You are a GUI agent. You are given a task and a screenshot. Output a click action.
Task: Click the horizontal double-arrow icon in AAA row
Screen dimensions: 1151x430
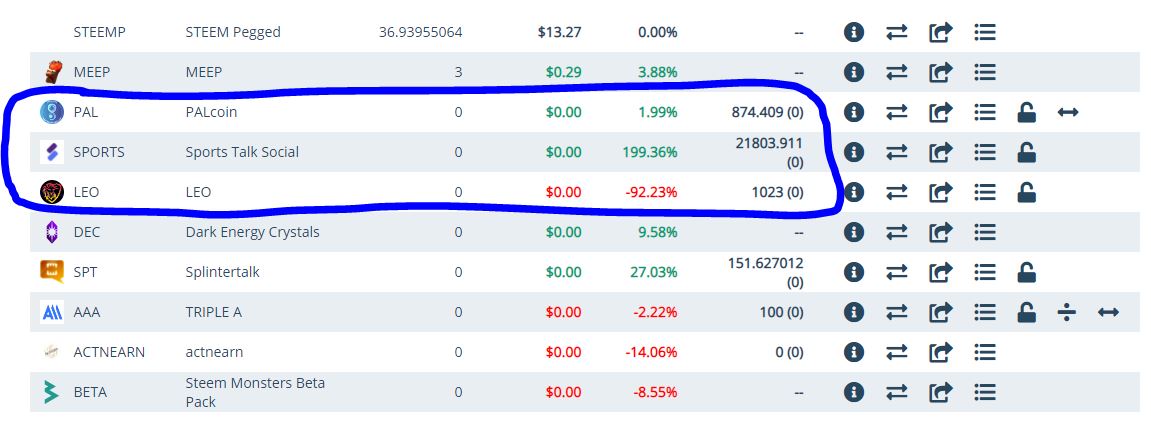[x=1108, y=312]
